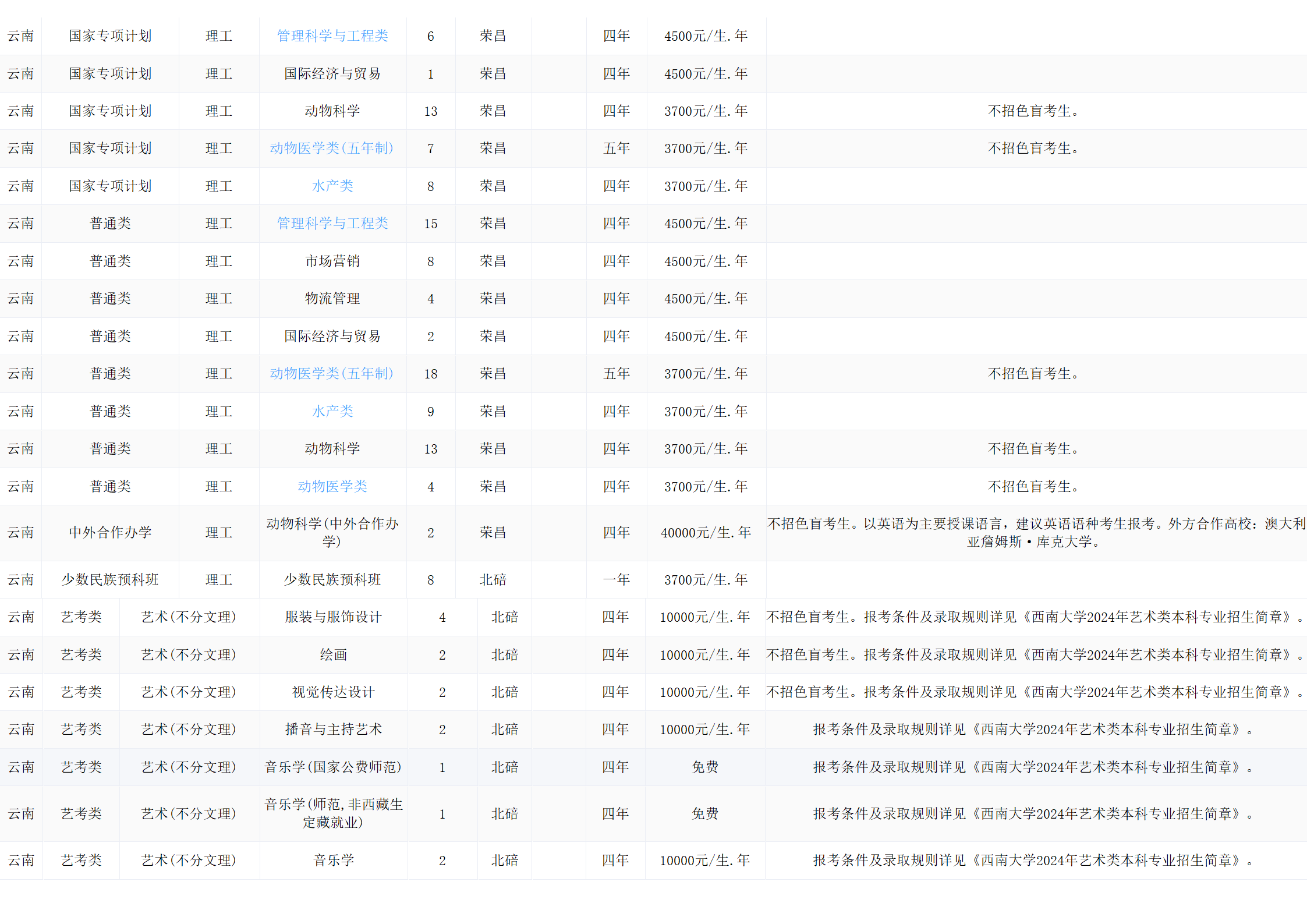Select the 中外合作办学 category cell

pos(110,533)
